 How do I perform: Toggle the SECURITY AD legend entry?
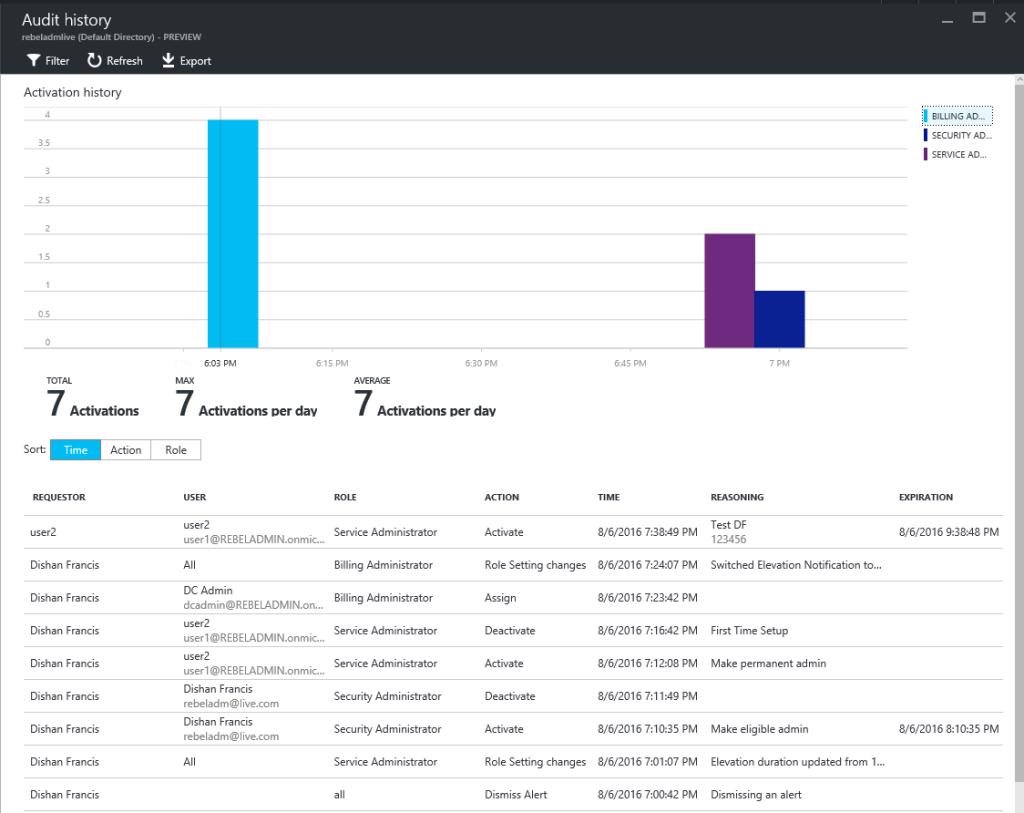[957, 134]
